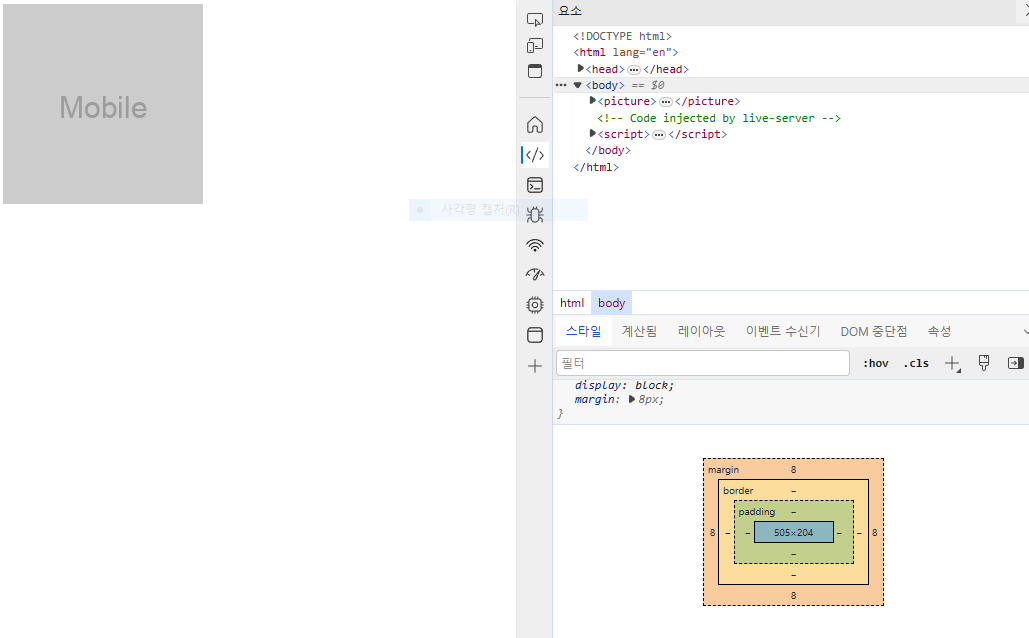Toggle :hov element state panel
Screen dimensions: 1029x638
coord(875,363)
